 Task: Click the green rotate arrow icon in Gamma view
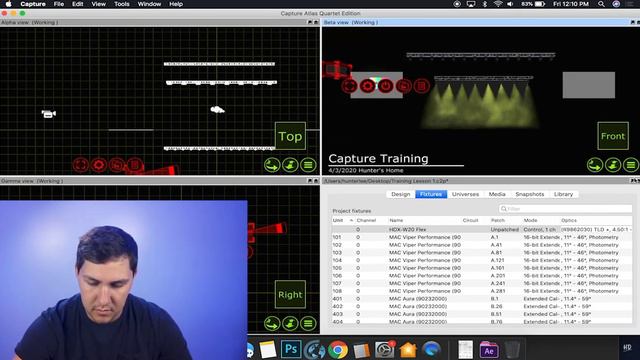272,323
